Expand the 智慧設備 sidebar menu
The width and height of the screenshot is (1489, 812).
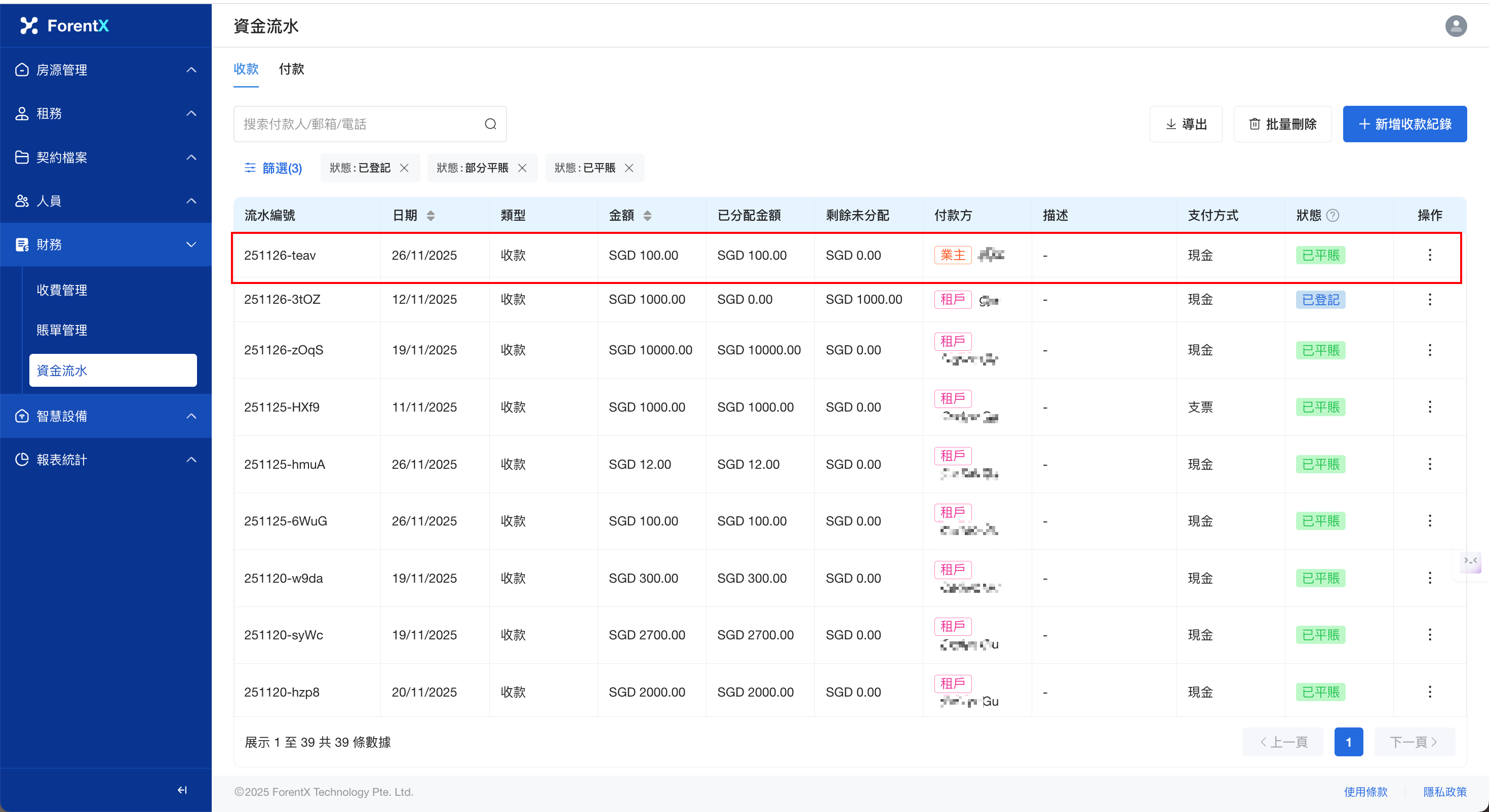tap(106, 416)
